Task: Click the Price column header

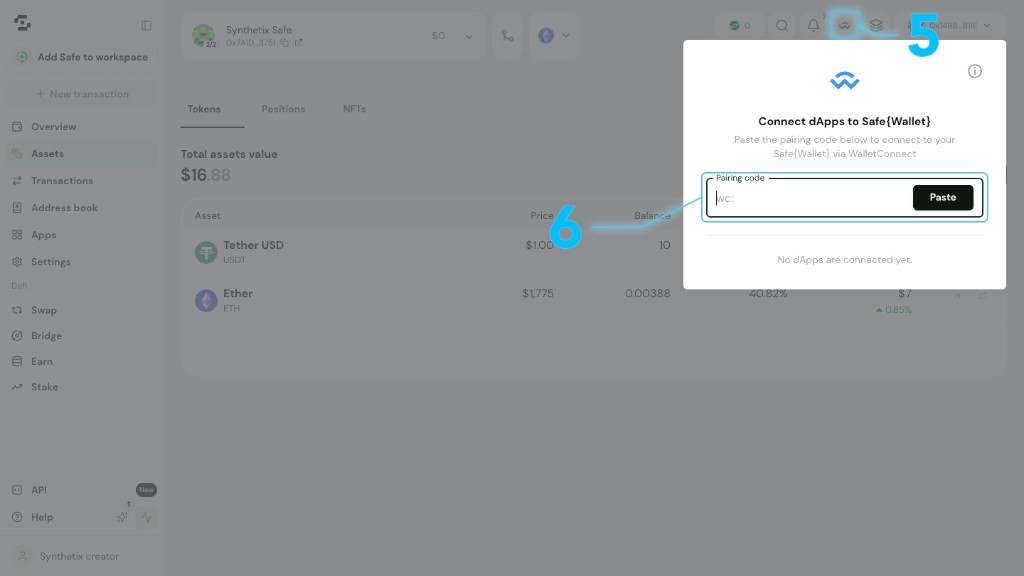Action: point(541,216)
